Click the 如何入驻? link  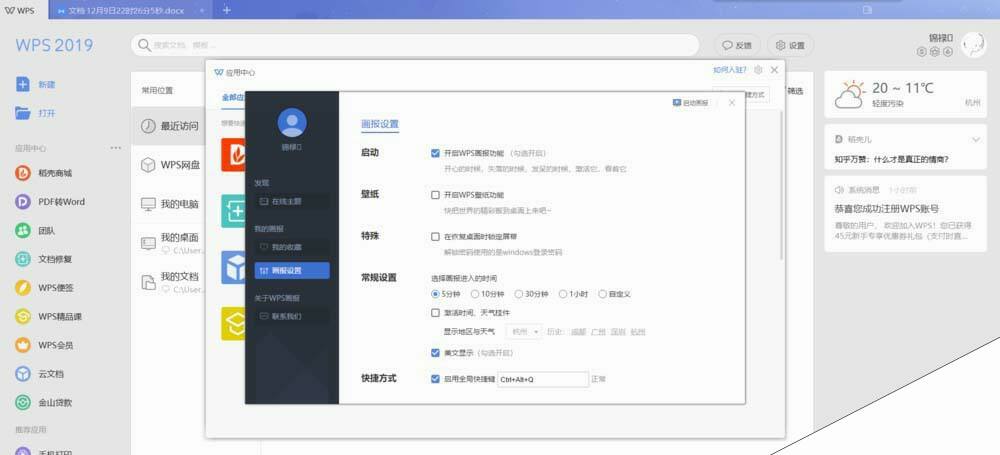(729, 70)
